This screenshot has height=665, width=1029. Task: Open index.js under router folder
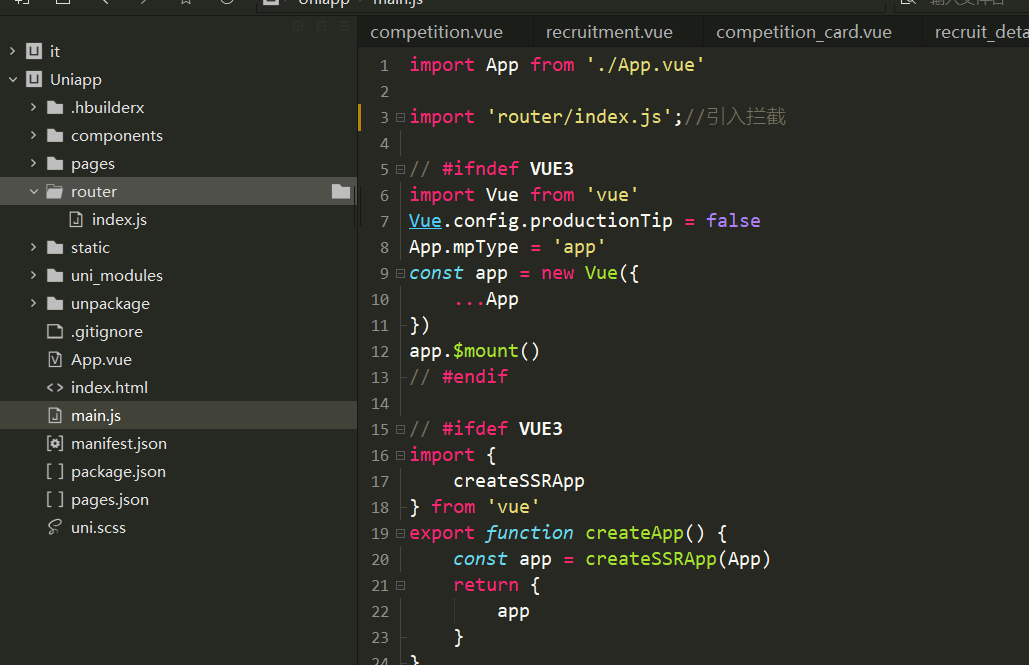tap(118, 220)
